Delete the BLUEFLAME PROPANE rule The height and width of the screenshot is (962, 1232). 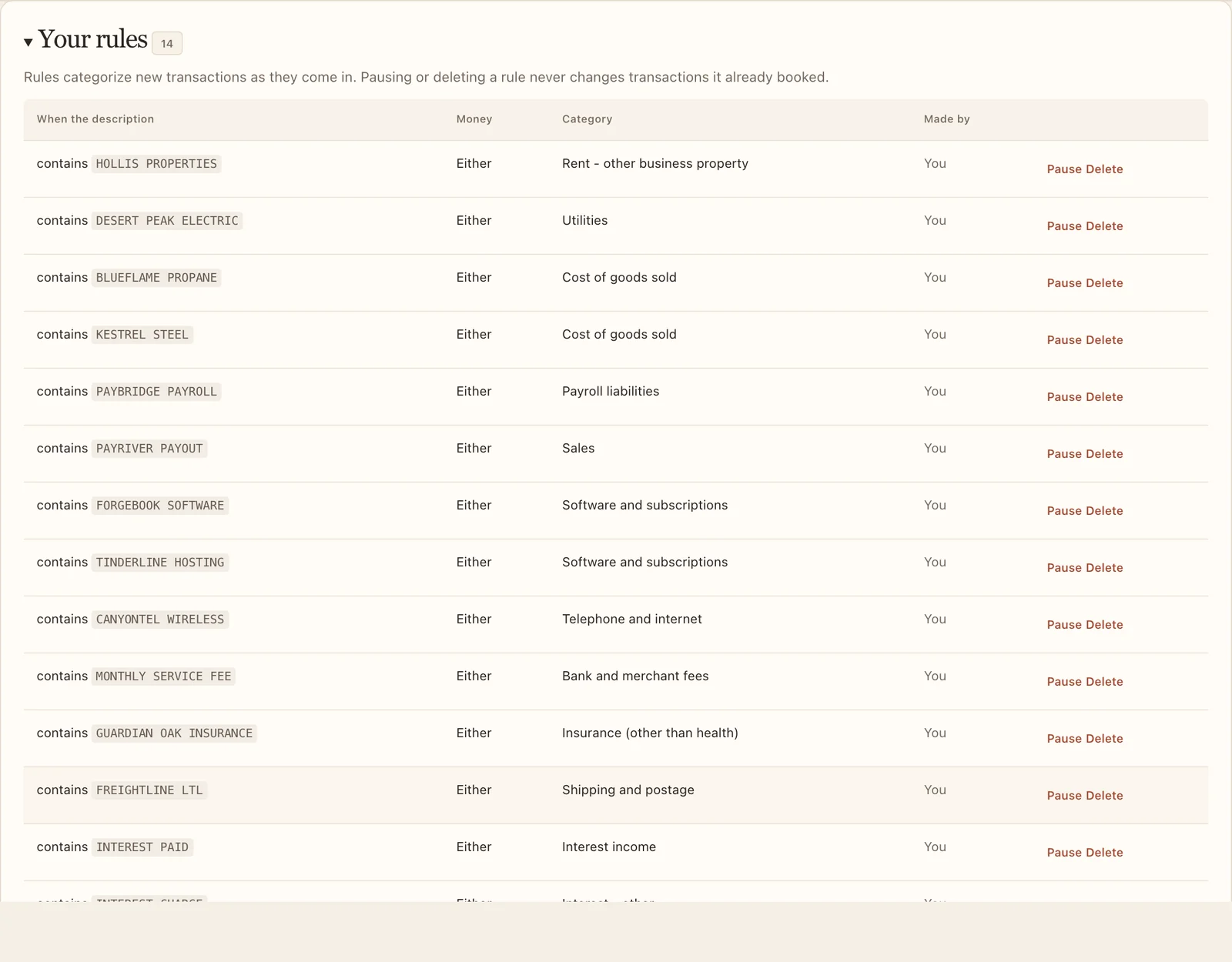point(1104,283)
